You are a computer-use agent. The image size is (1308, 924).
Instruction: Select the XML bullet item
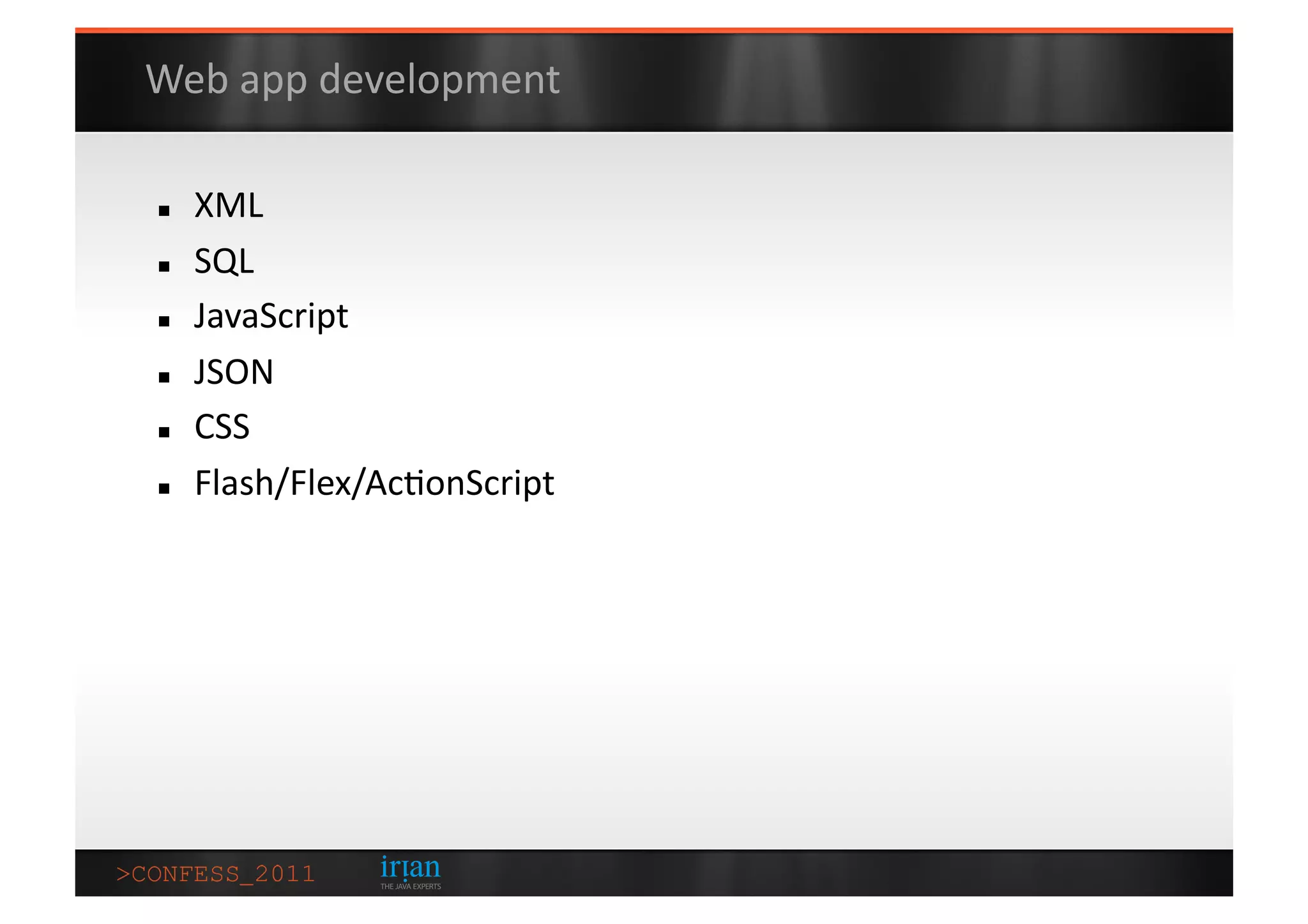point(229,206)
